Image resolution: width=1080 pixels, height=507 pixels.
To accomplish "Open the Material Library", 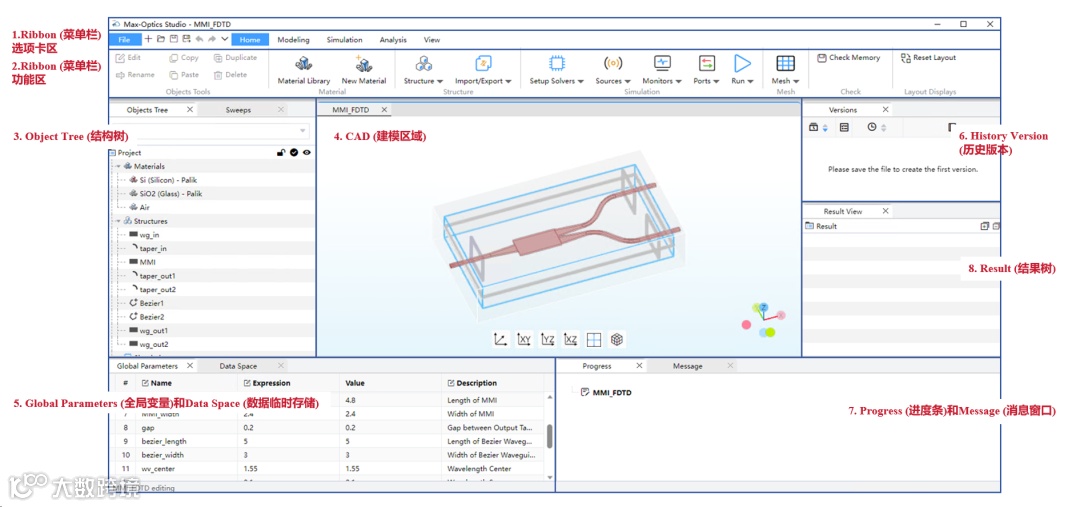I will tap(304, 71).
